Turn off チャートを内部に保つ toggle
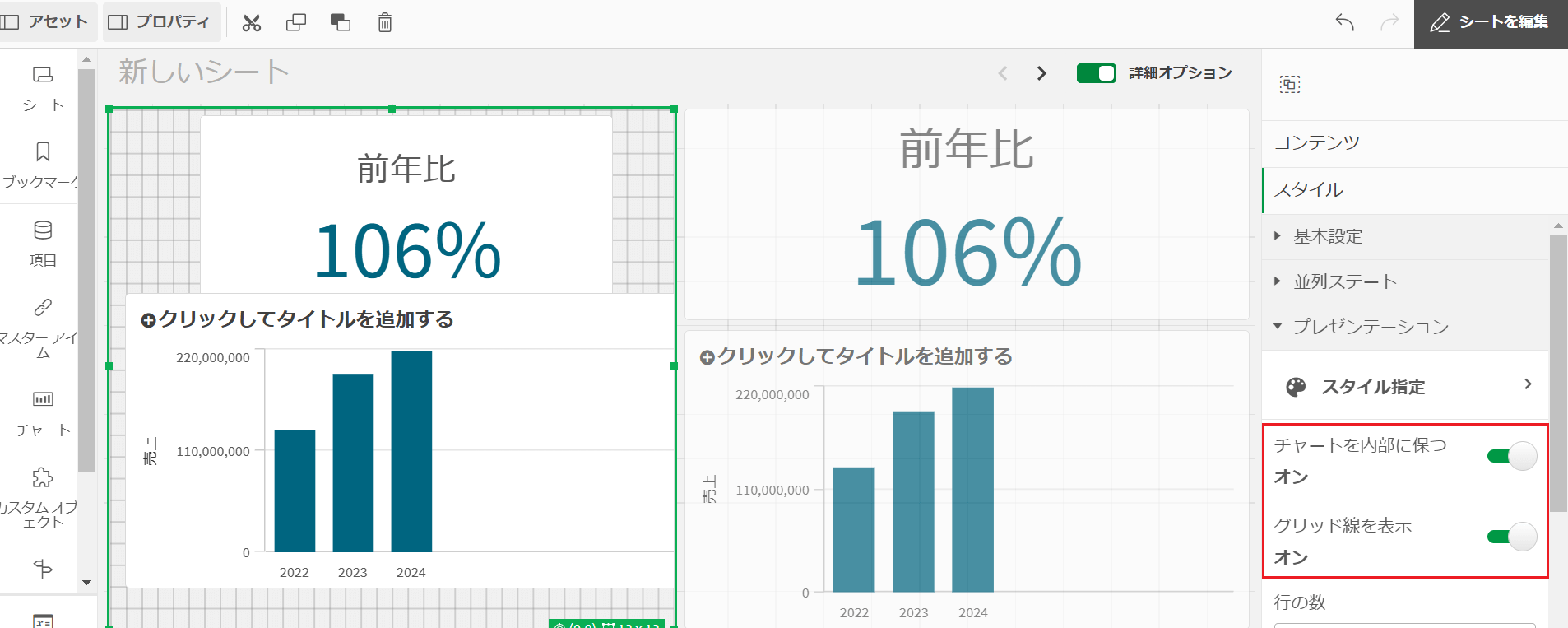Viewport: 1568px width, 628px height. click(1512, 456)
